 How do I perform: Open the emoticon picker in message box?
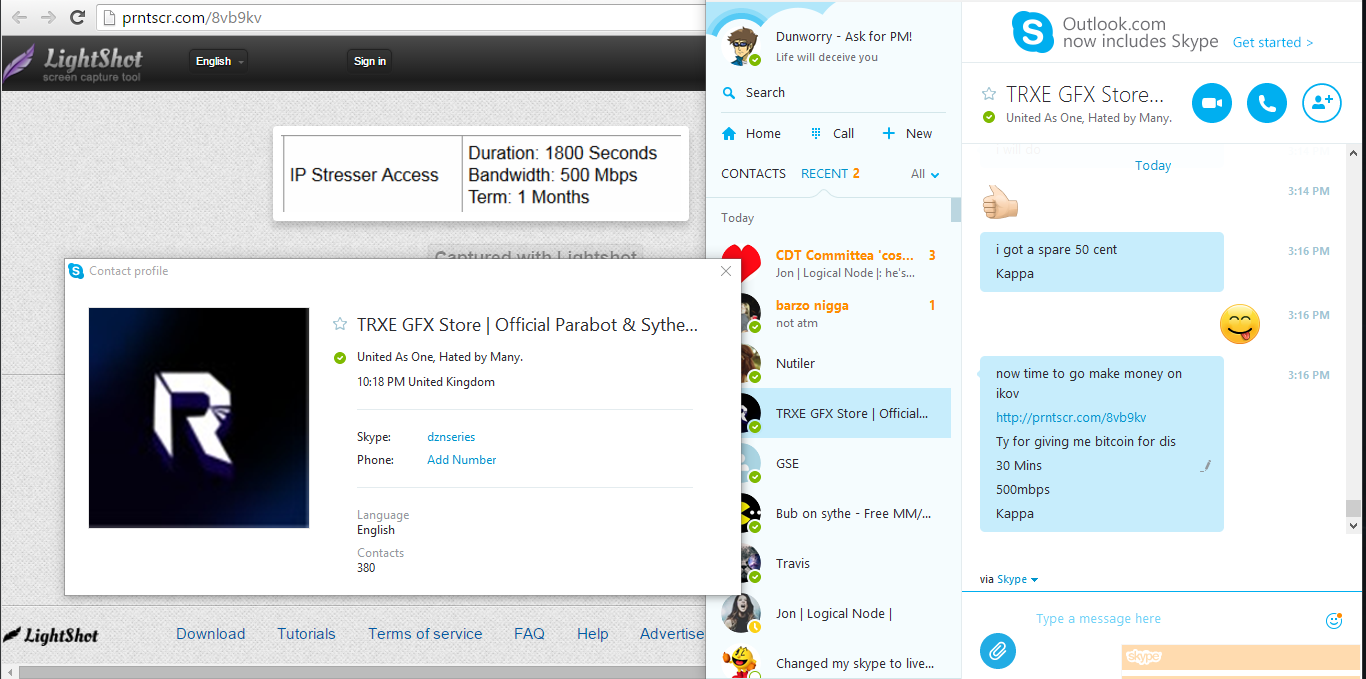1333,620
